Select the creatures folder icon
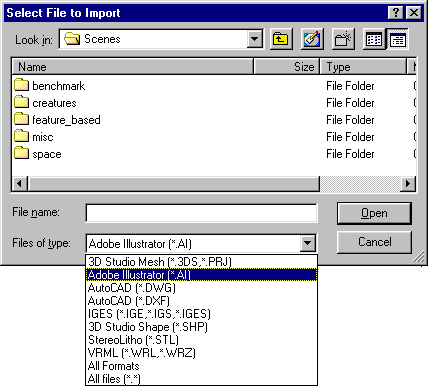Screen dimensions: 428x387 point(22,102)
